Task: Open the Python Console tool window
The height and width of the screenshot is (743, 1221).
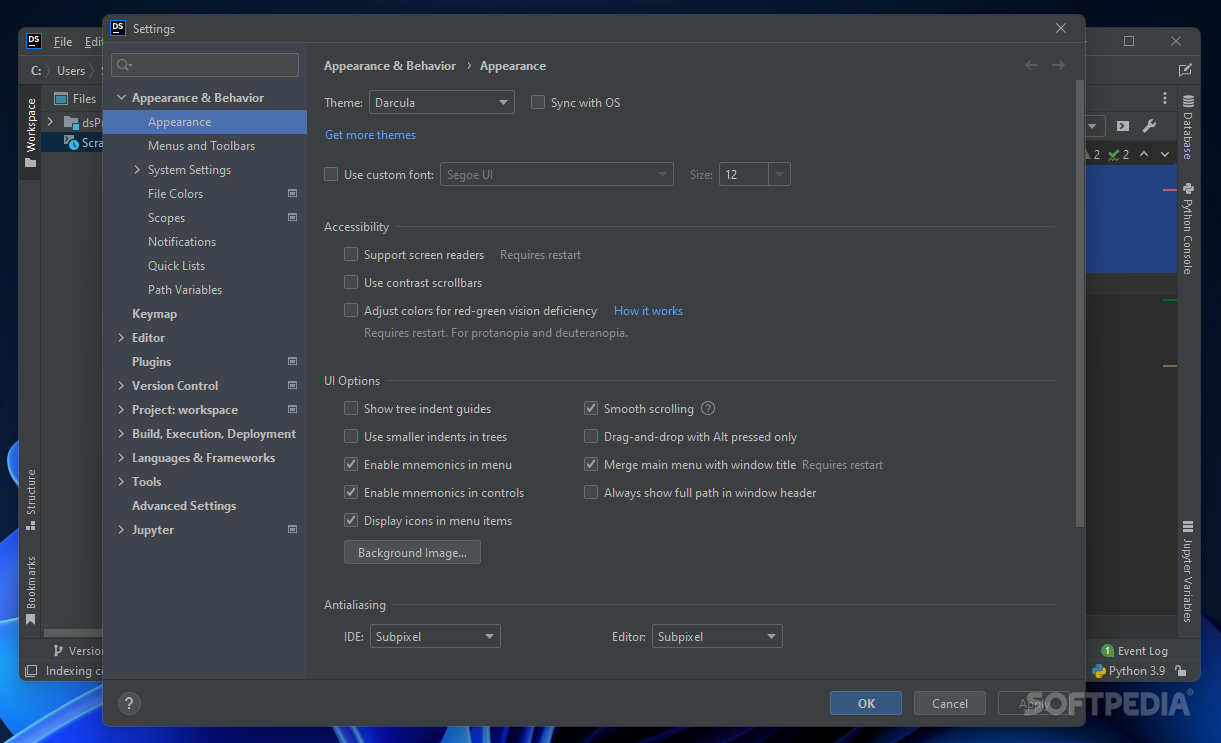Action: (x=1188, y=228)
